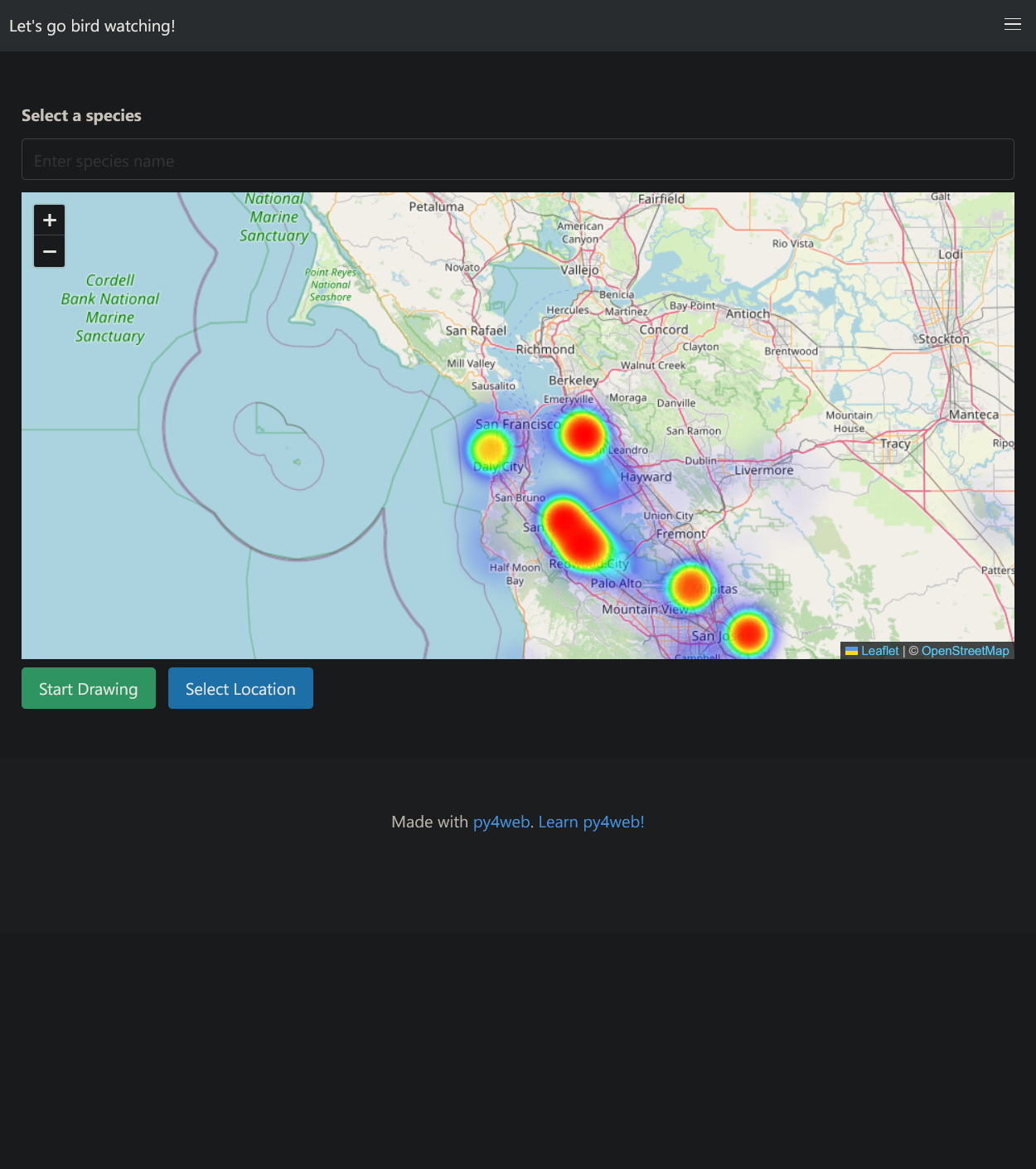This screenshot has height=1169, width=1036.
Task: Click the heatmap hotspot over Daly City
Action: pyautogui.click(x=490, y=449)
